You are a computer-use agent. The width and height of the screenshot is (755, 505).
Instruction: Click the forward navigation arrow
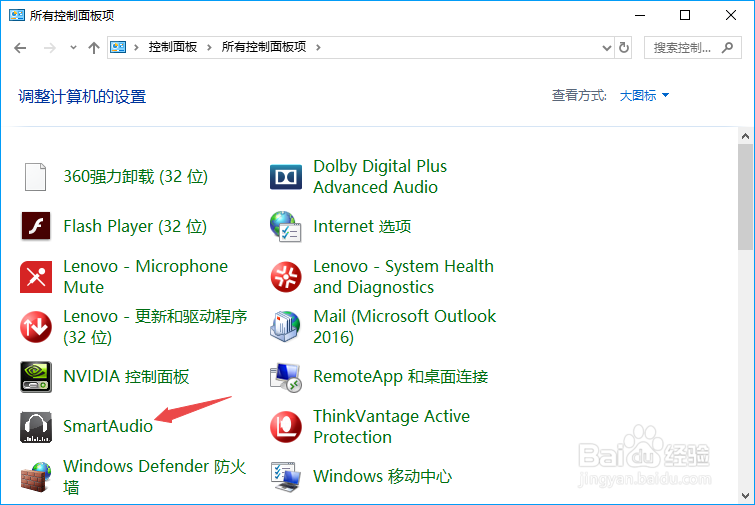50,48
